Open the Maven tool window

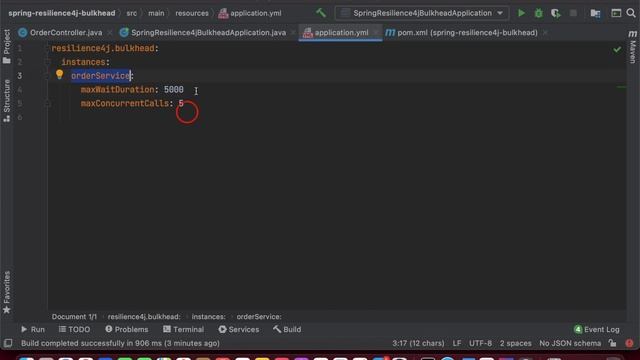coord(633,47)
